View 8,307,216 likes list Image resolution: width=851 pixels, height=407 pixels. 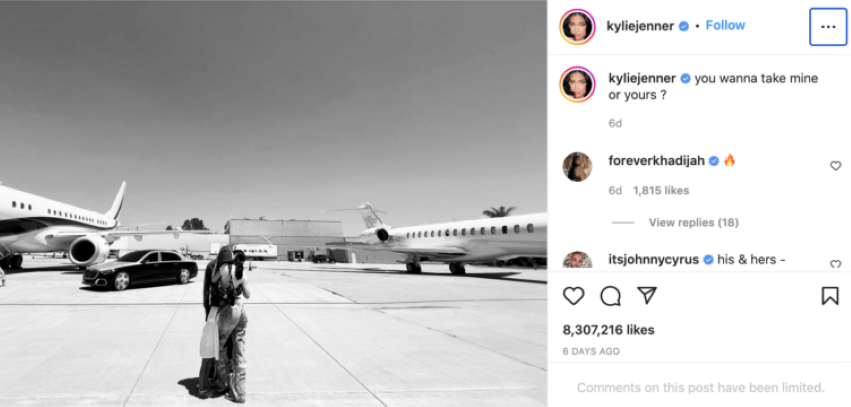(608, 330)
